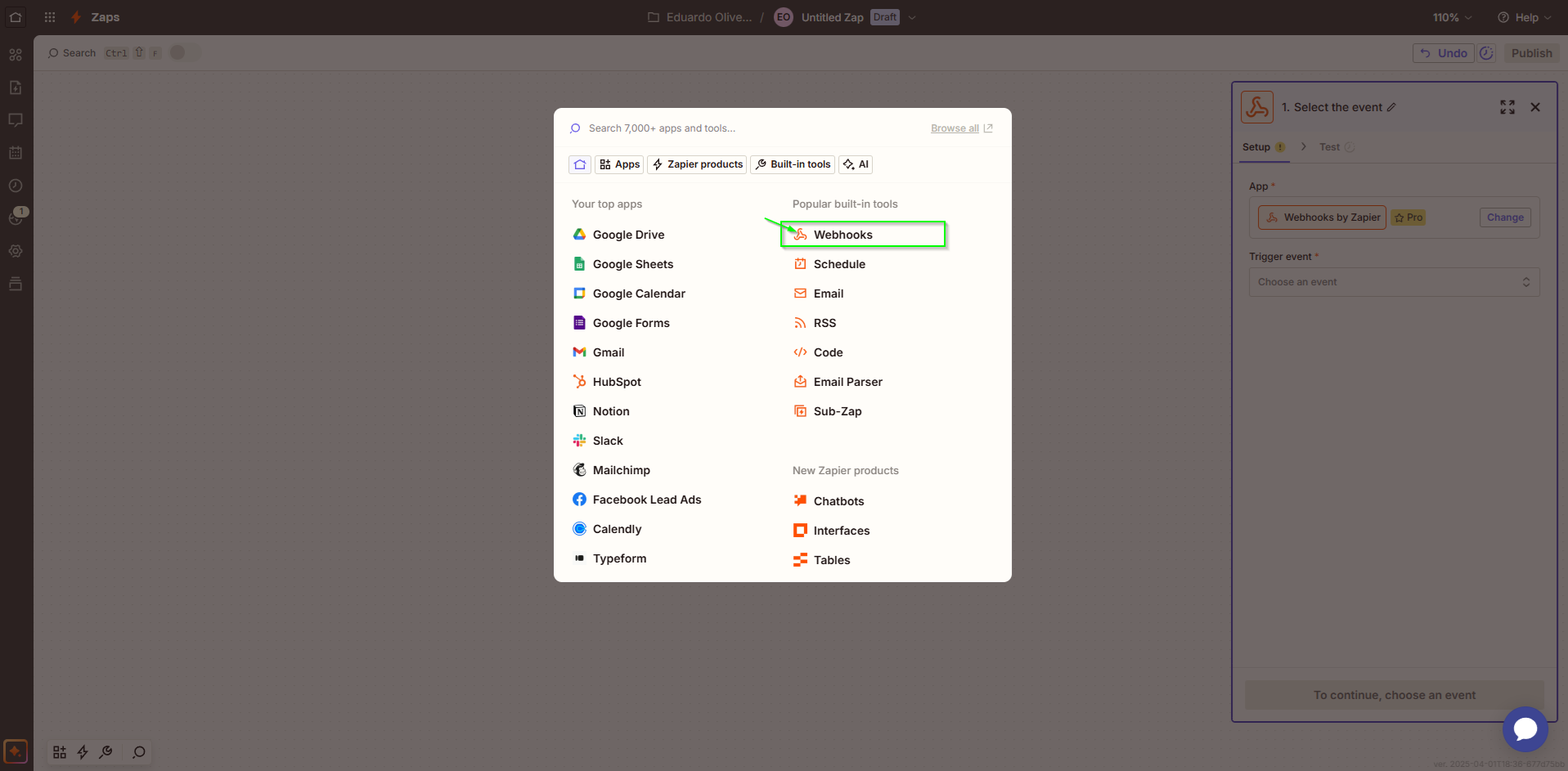Open the comments speech bubble sidebar icon
Image resolution: width=1568 pixels, height=771 pixels.
[x=16, y=120]
